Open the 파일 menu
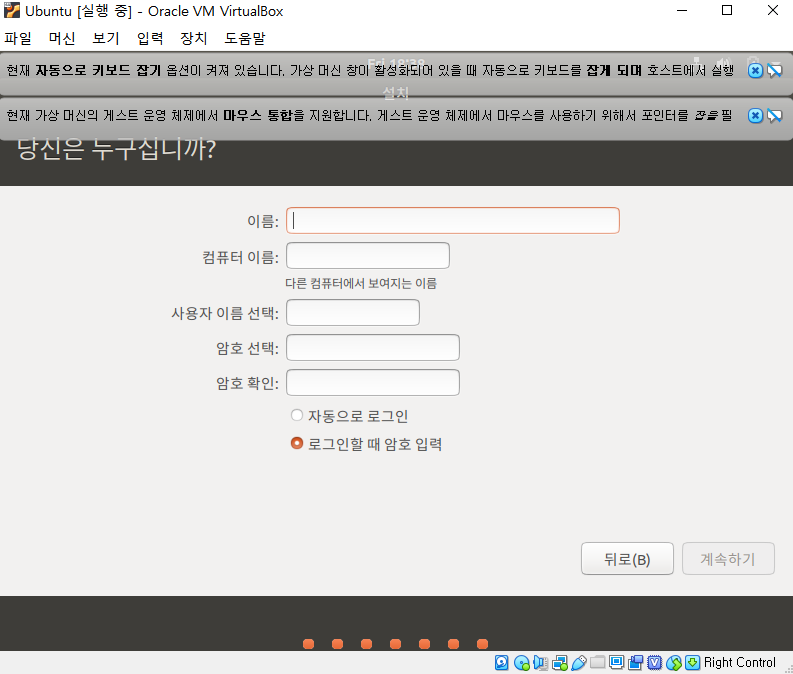 coord(18,38)
